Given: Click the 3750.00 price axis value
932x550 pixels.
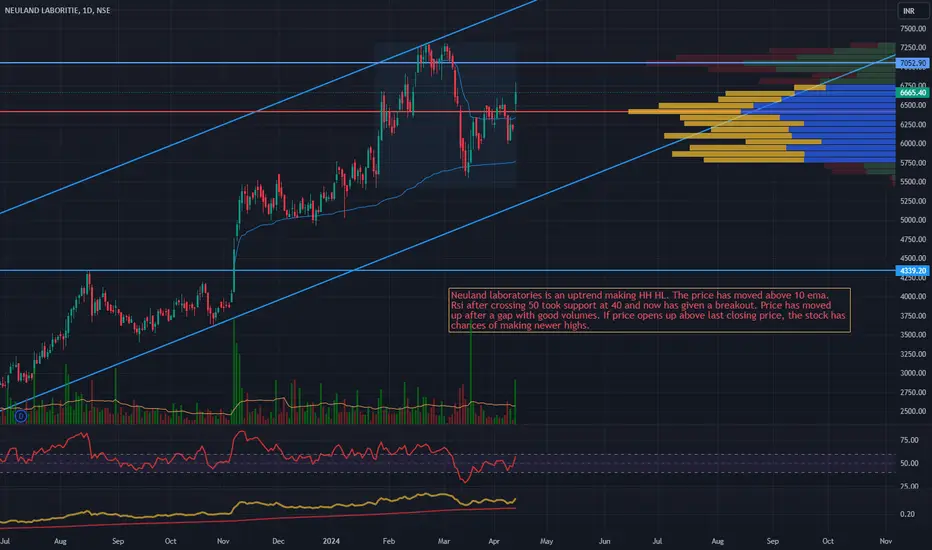Looking at the screenshot, I should point(912,316).
